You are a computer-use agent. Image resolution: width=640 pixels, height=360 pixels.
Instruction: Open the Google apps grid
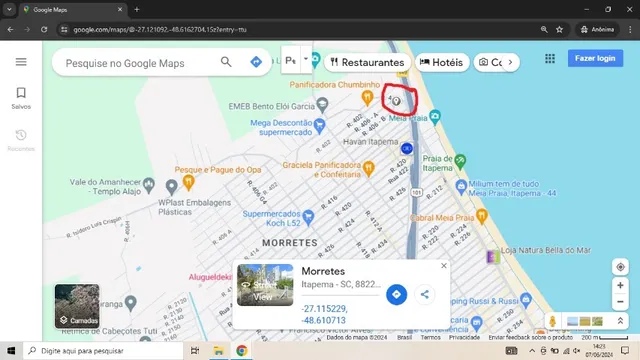coord(550,58)
